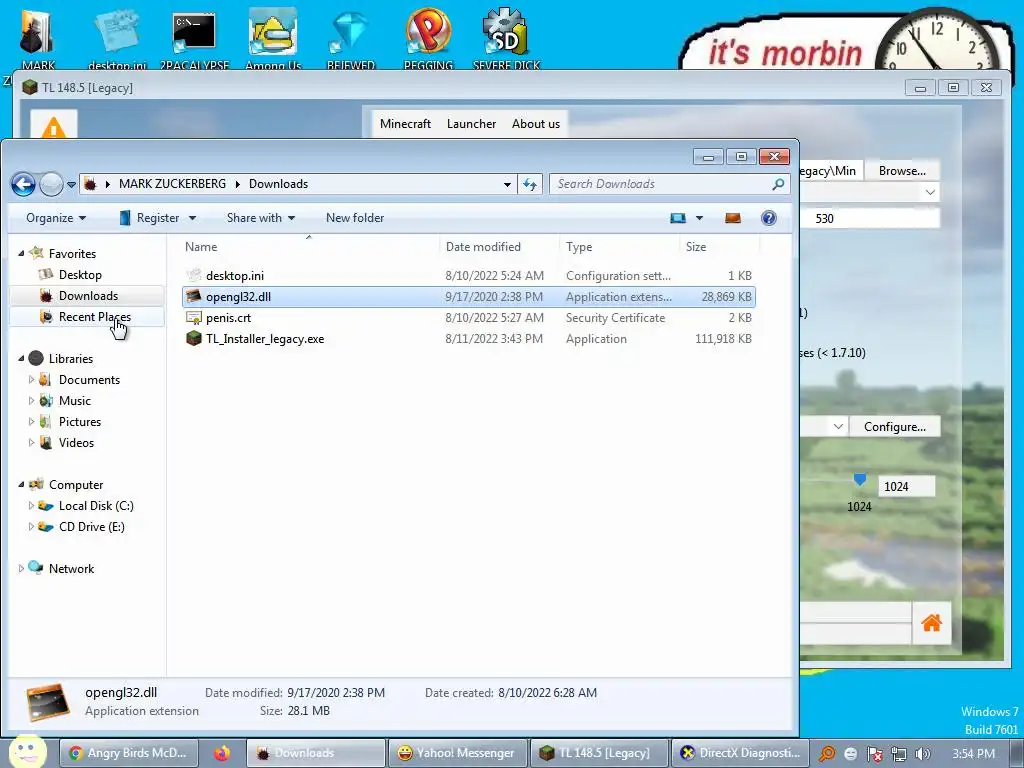Open the About us tab in the TL window
The width and height of the screenshot is (1024, 768).
[x=536, y=123]
